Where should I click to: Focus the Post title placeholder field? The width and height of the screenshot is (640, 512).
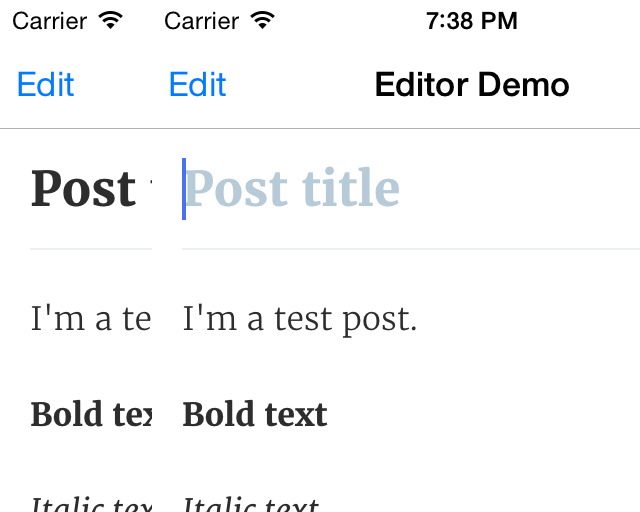pos(411,188)
